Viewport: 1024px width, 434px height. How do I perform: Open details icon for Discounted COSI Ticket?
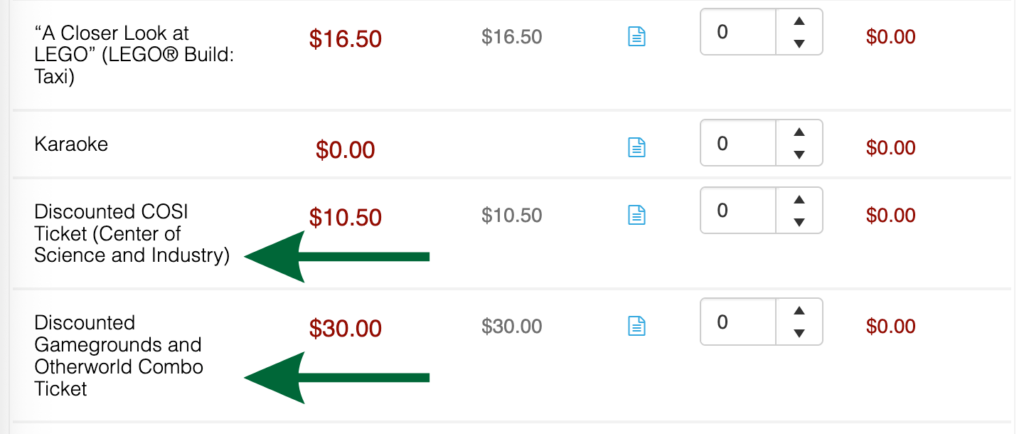tap(636, 214)
